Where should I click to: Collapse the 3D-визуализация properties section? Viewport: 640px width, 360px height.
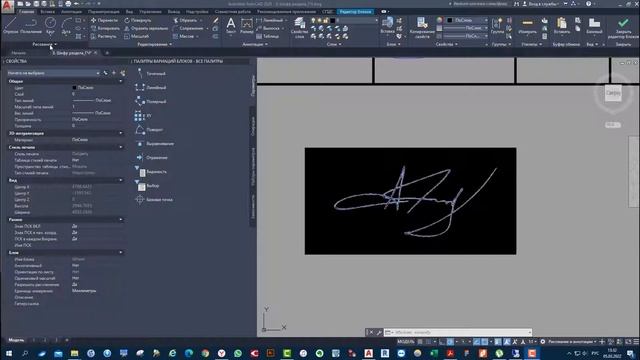pos(120,133)
